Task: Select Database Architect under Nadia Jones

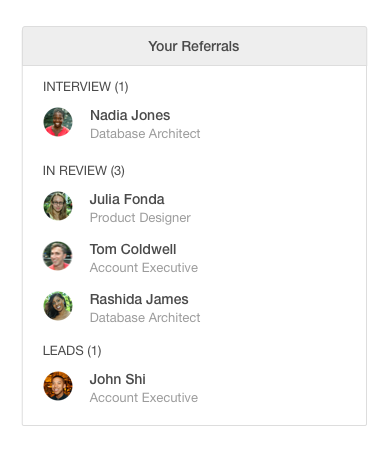Action: [145, 134]
